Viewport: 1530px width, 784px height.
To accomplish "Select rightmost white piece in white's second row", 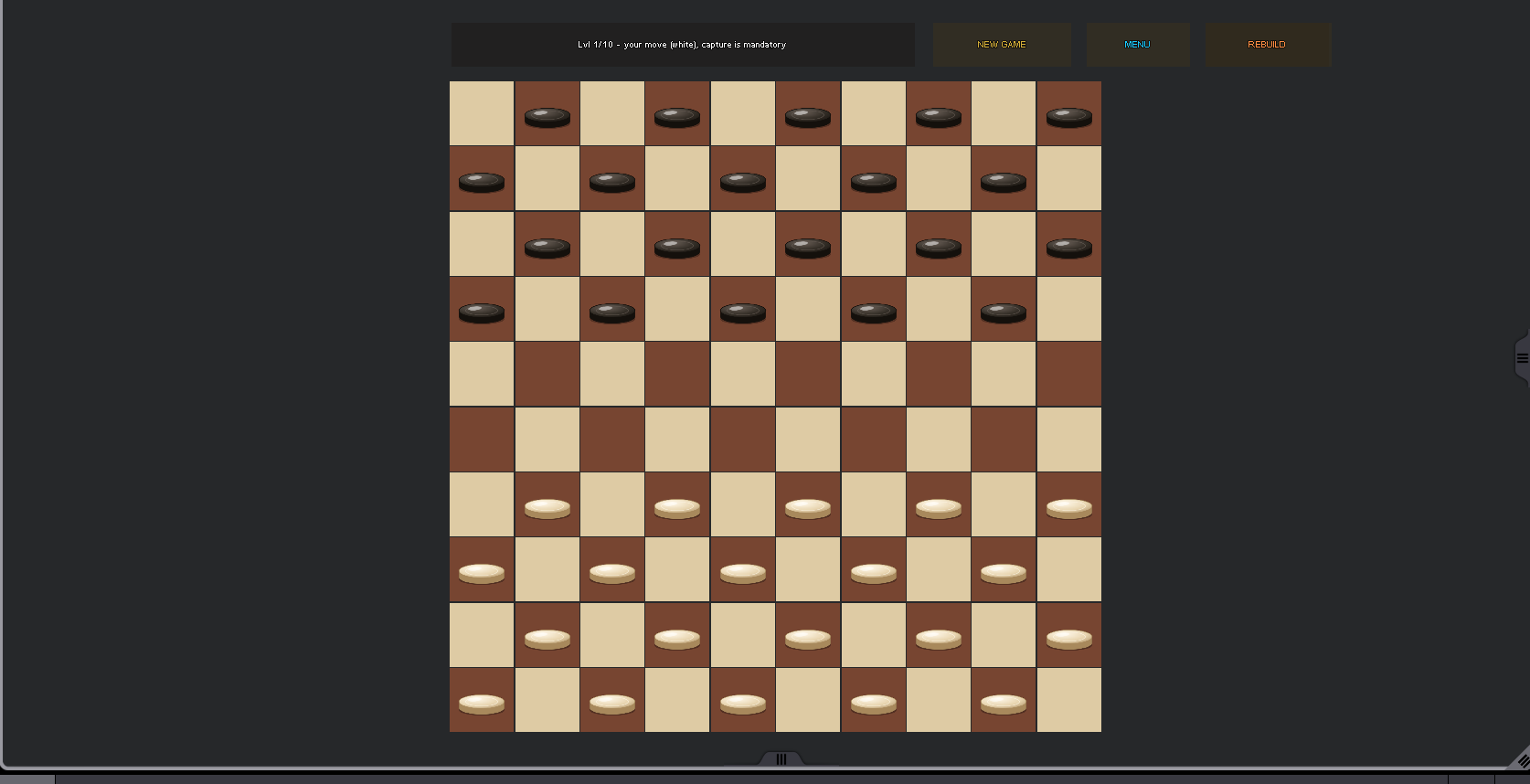I will [1004, 573].
